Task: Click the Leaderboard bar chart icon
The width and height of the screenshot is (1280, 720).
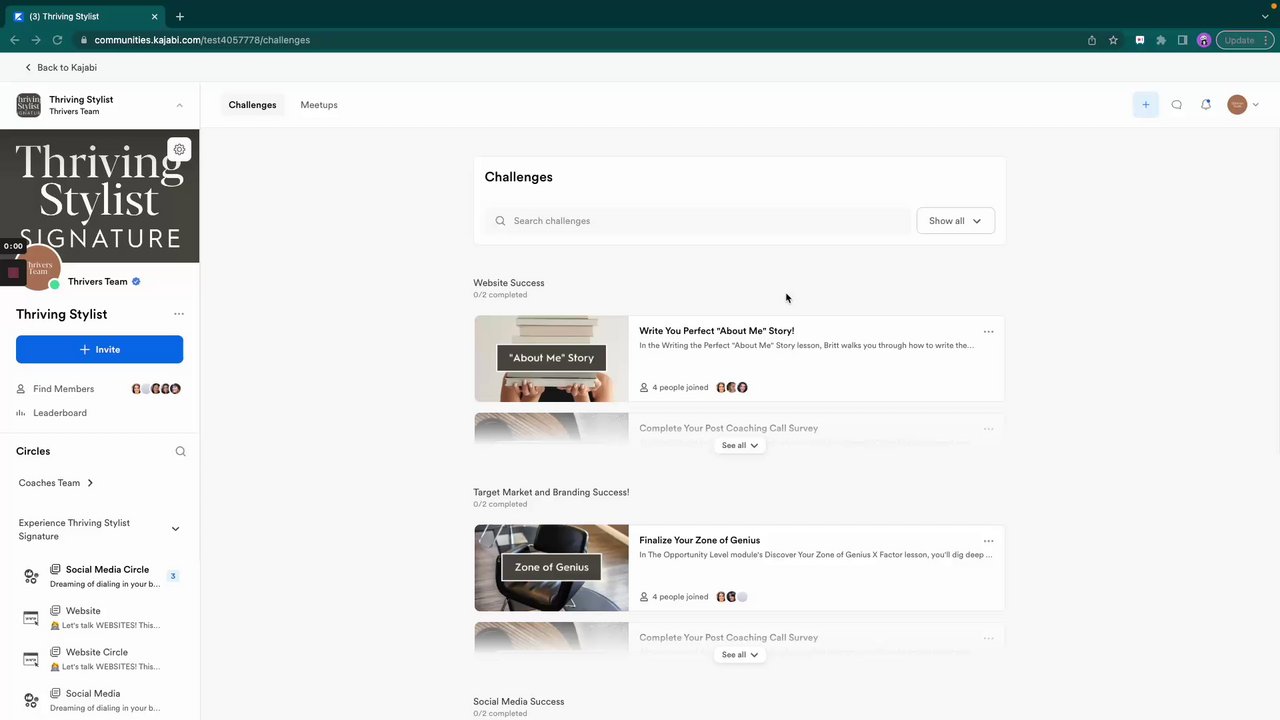Action: coord(21,413)
